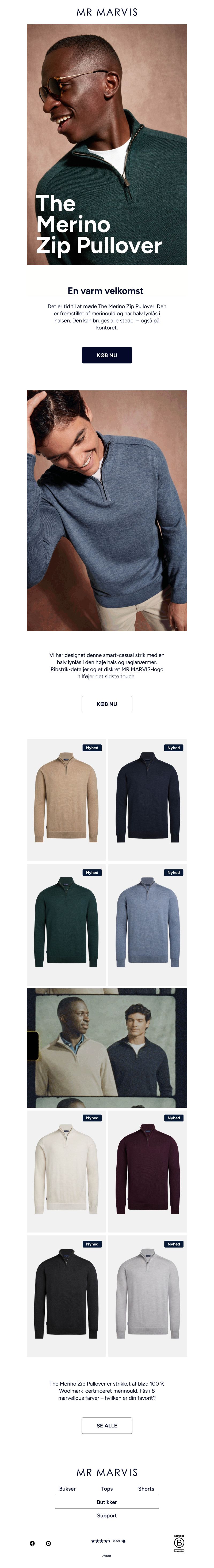
Task: Click the Merino Zip Pullover hero image
Action: [107, 144]
